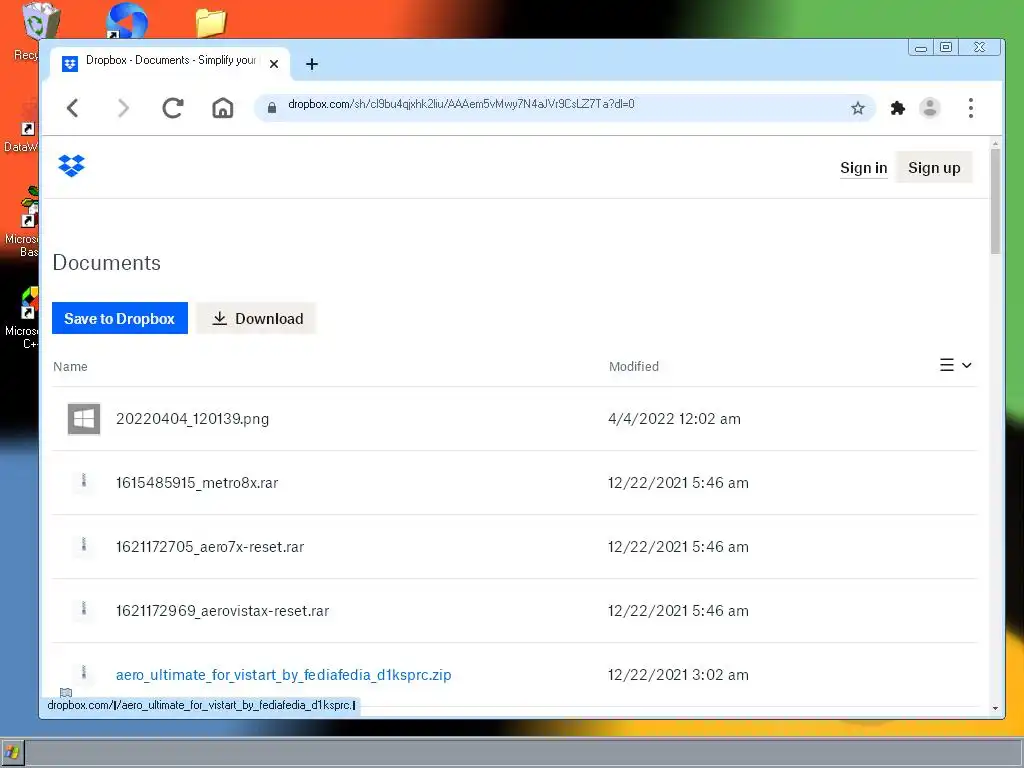The image size is (1024, 768).
Task: Click the page vertical scrollbar thumb
Action: (995, 201)
